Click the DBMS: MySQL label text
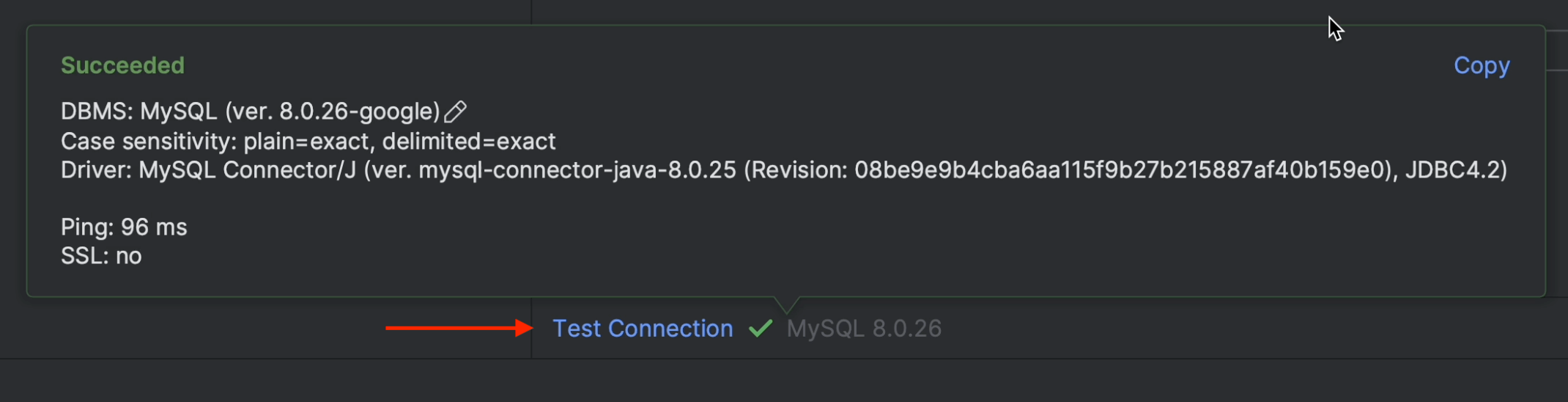Screen dimensions: 1568x402 [x=138, y=112]
